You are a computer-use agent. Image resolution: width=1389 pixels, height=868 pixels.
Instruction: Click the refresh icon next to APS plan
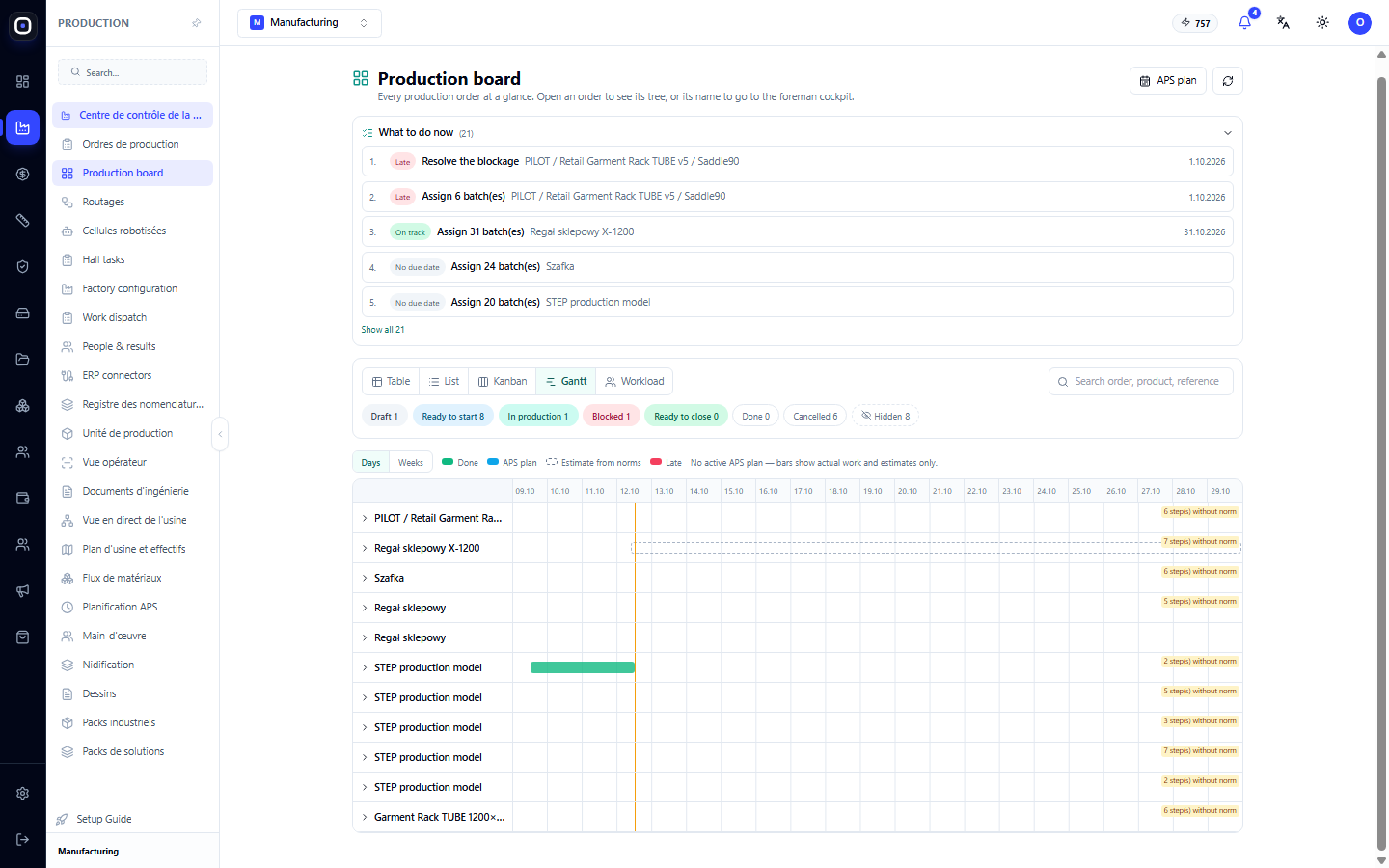tap(1228, 81)
